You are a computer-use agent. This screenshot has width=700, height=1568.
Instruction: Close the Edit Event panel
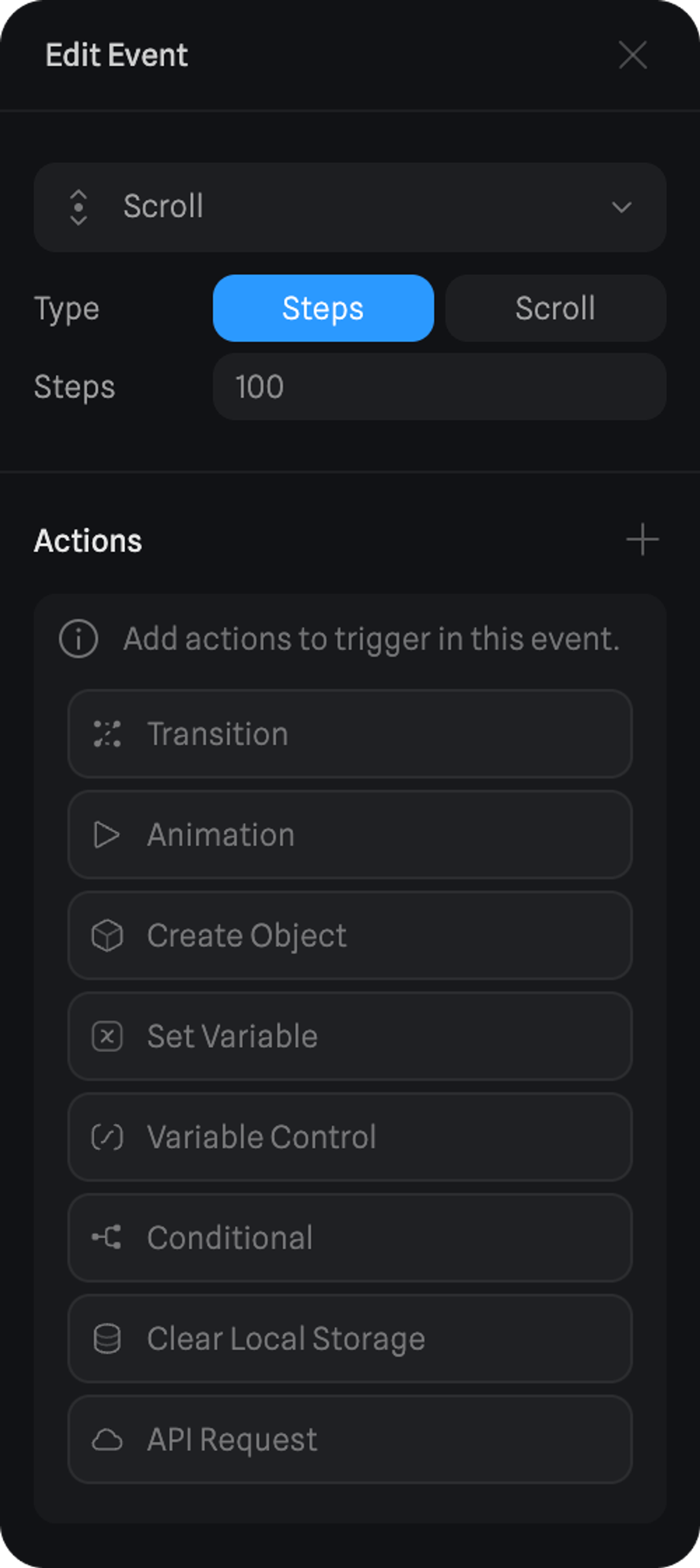coord(632,55)
